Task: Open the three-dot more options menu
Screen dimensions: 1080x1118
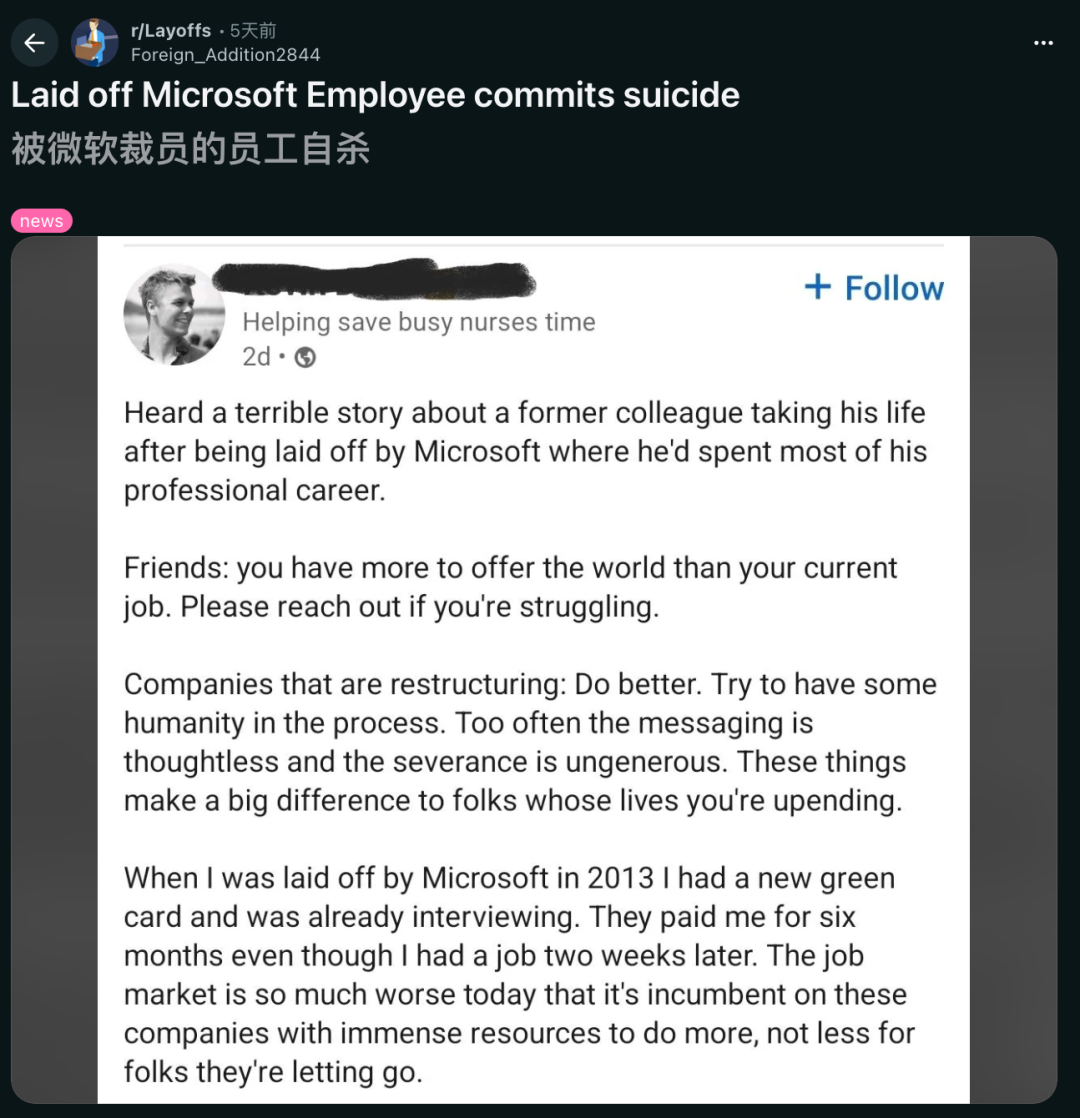Action: click(1043, 42)
